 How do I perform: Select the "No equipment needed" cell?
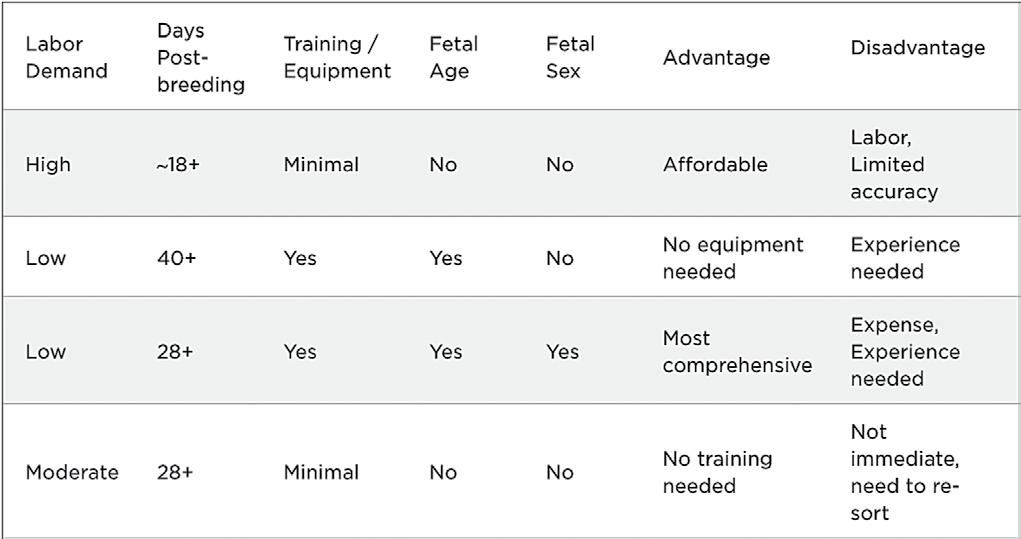[732, 258]
